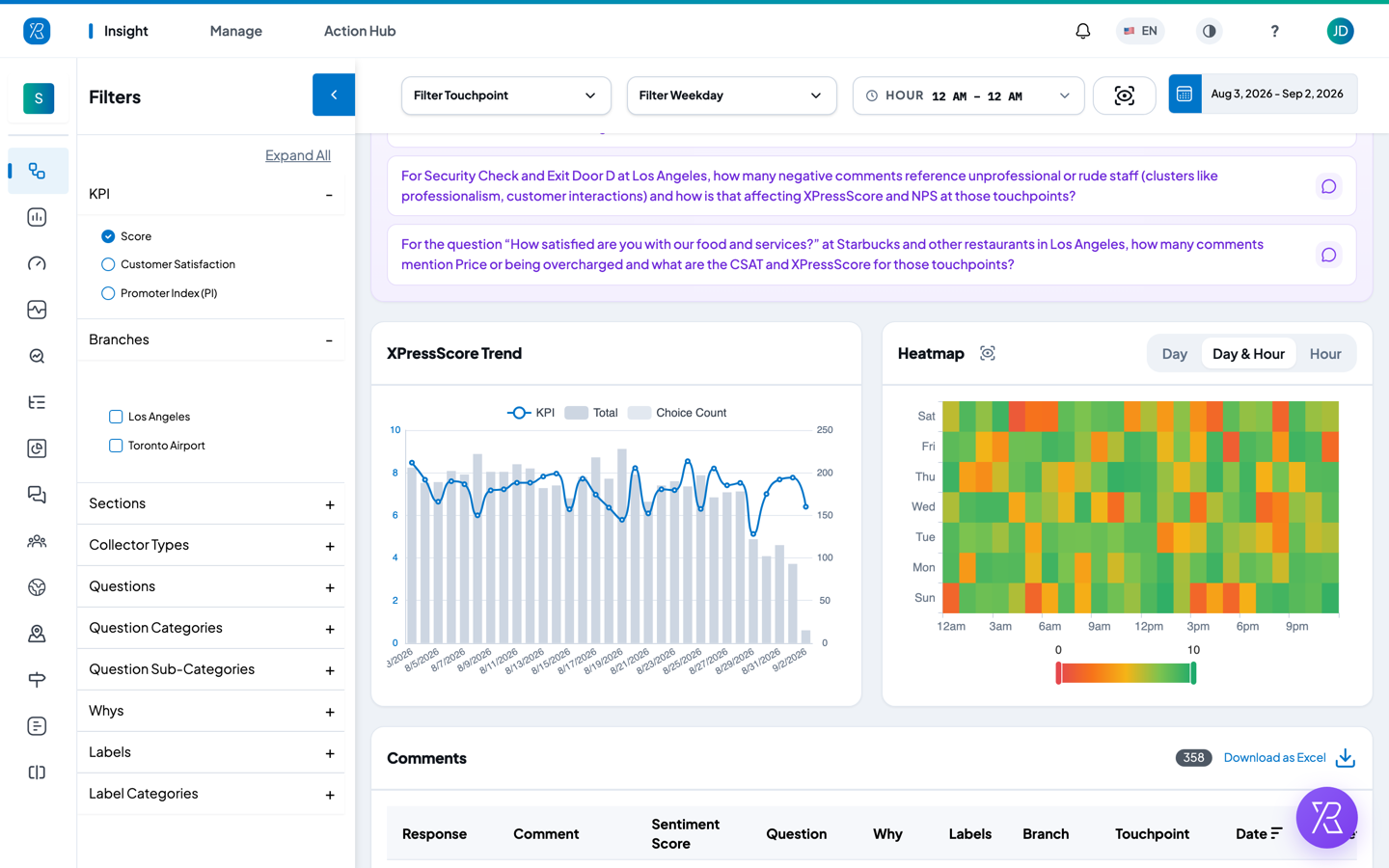The image size is (1389, 868).
Task: Click the screenshot capture icon in filter bar
Action: [1125, 95]
